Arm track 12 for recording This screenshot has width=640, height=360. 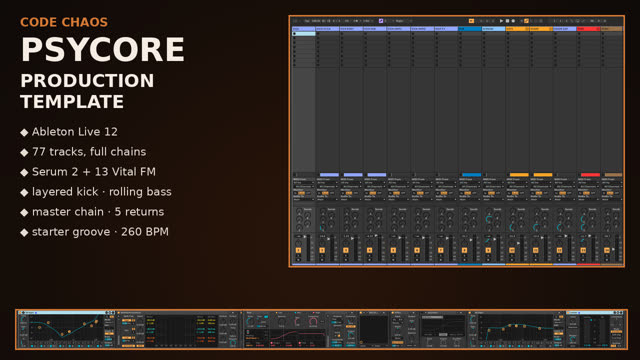[x=559, y=260]
